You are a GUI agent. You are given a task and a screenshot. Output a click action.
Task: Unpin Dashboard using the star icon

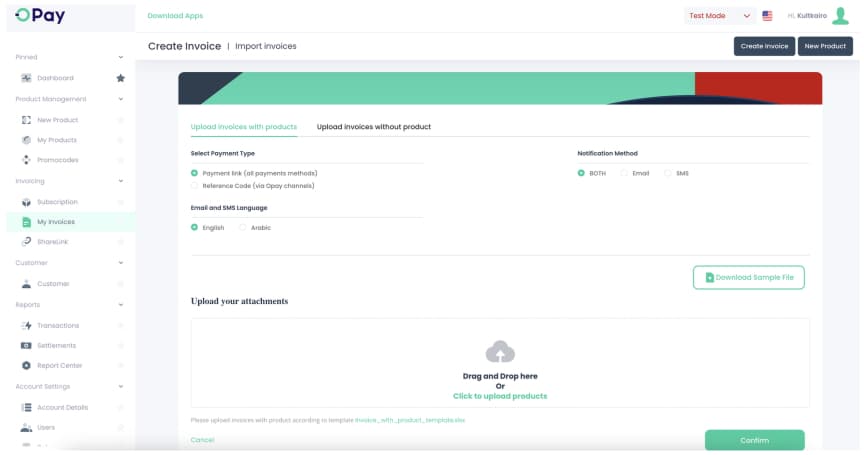pyautogui.click(x=121, y=78)
